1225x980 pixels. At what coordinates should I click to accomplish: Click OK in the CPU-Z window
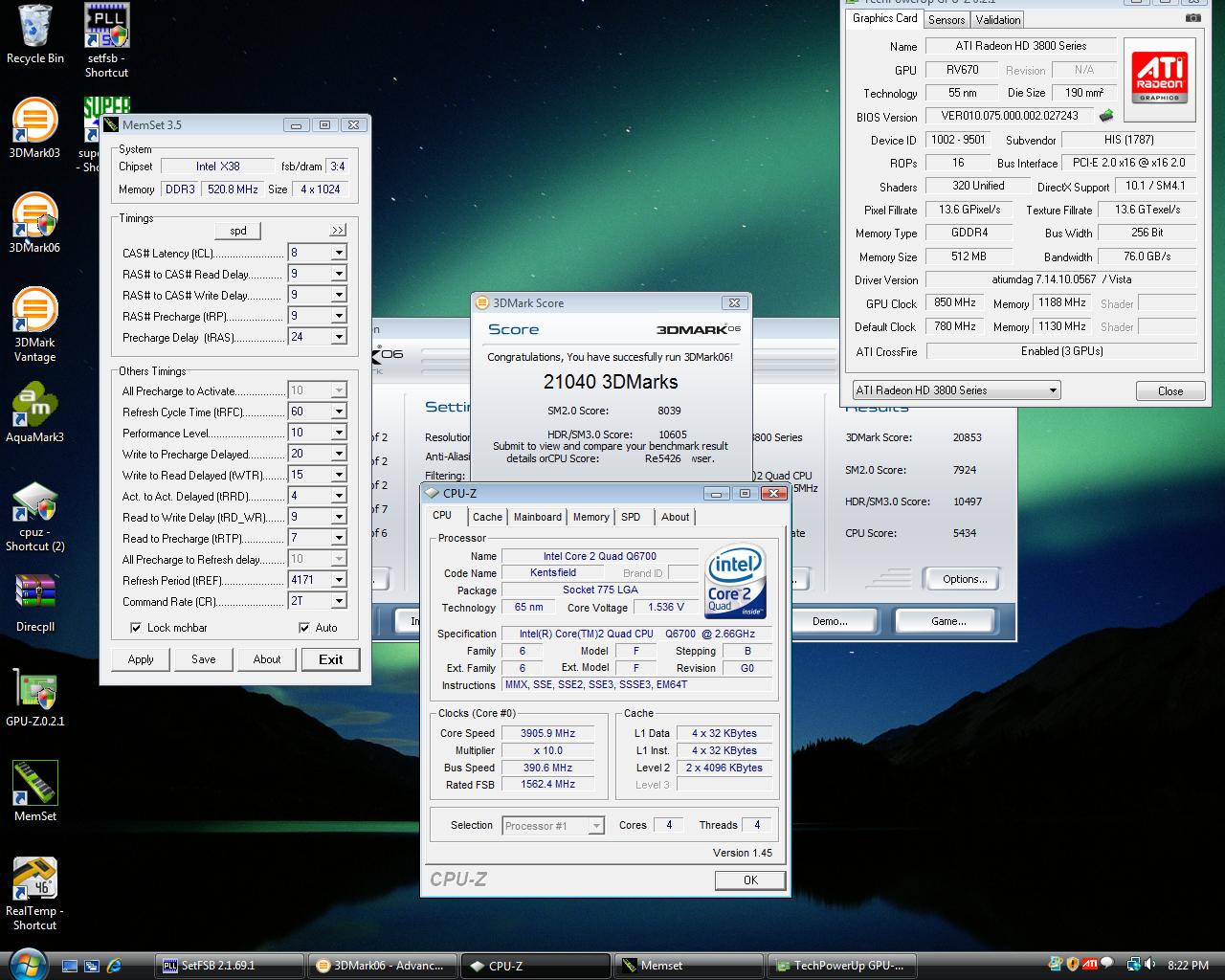(x=750, y=880)
